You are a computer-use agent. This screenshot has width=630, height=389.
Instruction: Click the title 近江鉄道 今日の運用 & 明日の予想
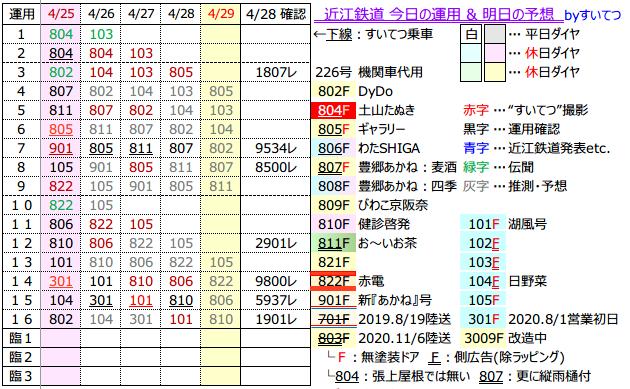(438, 14)
